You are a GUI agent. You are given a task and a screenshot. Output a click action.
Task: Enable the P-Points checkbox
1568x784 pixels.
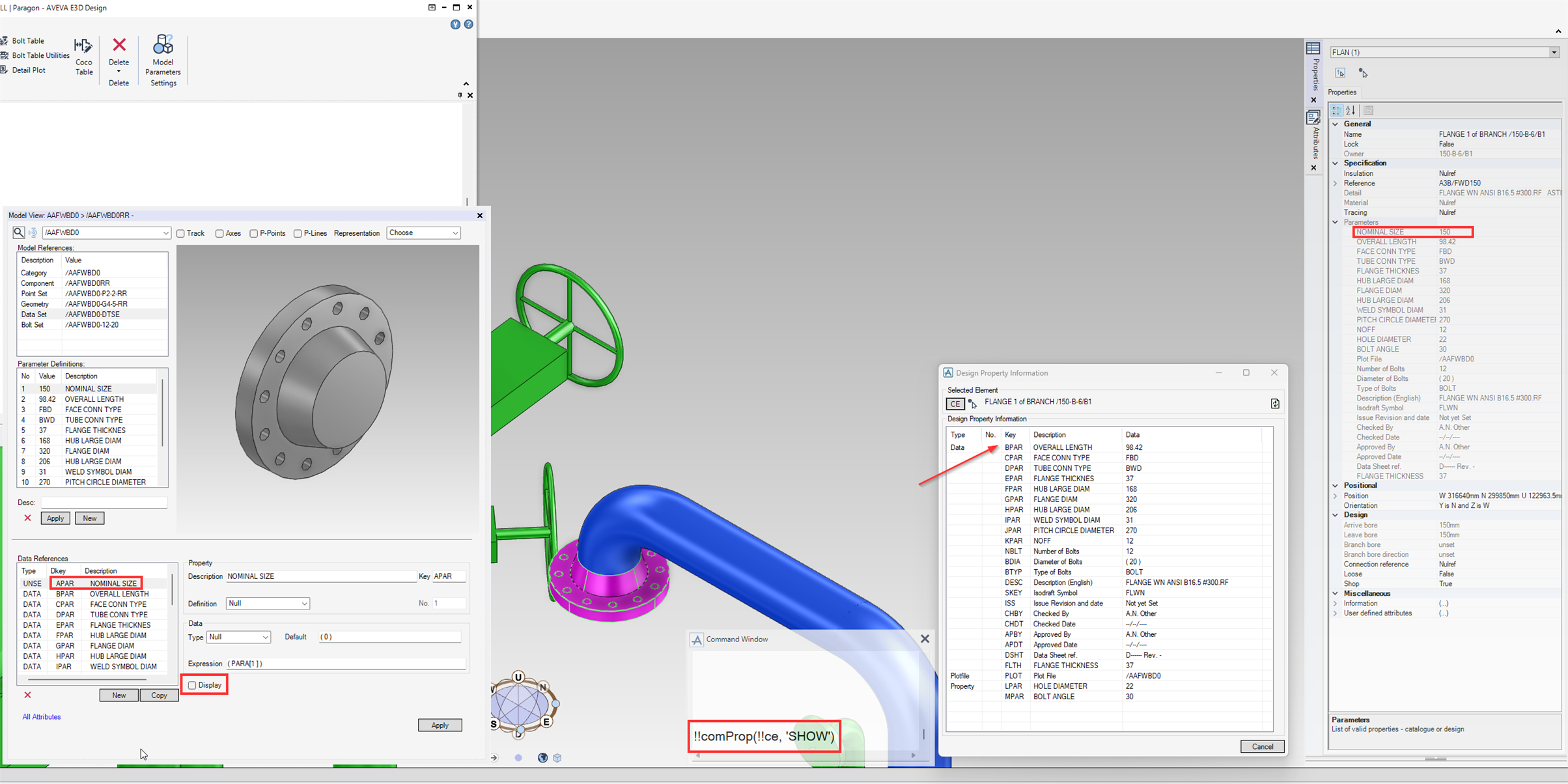tap(253, 234)
